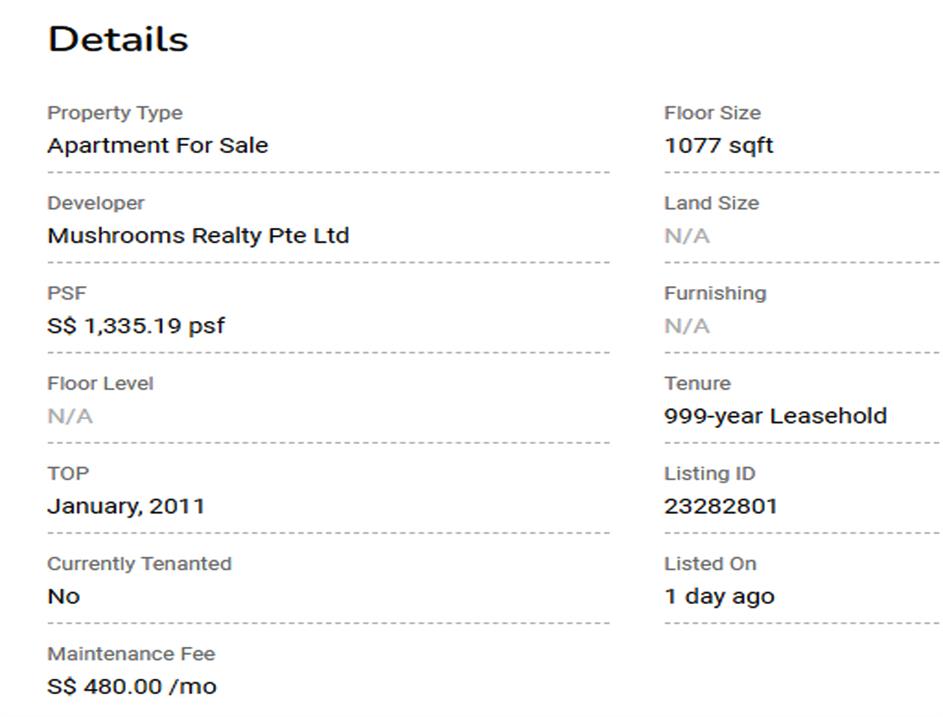Click the Currently Tenanted label
The image size is (943, 717).
click(139, 564)
